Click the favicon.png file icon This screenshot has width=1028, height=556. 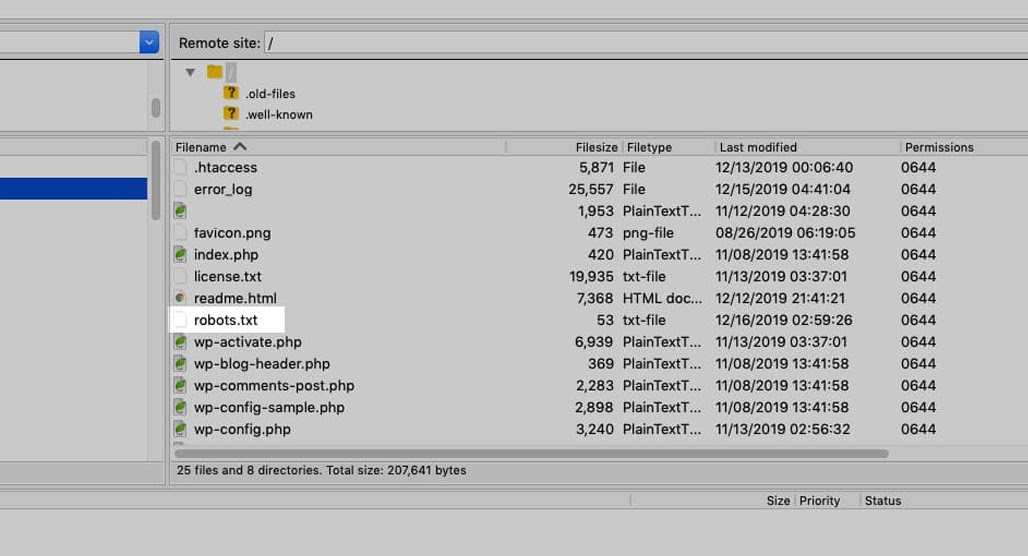[180, 233]
